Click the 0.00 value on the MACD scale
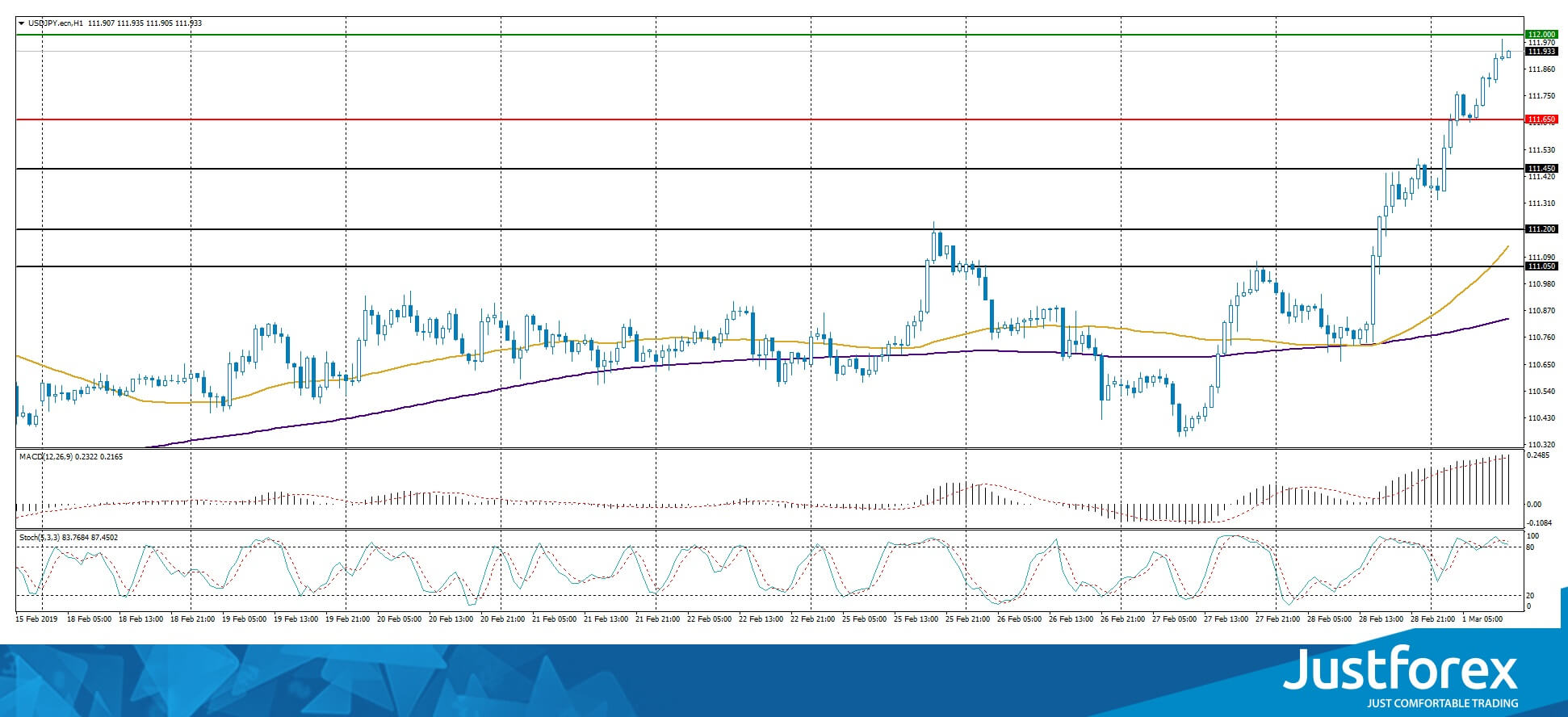The image size is (1568, 717). point(1535,505)
